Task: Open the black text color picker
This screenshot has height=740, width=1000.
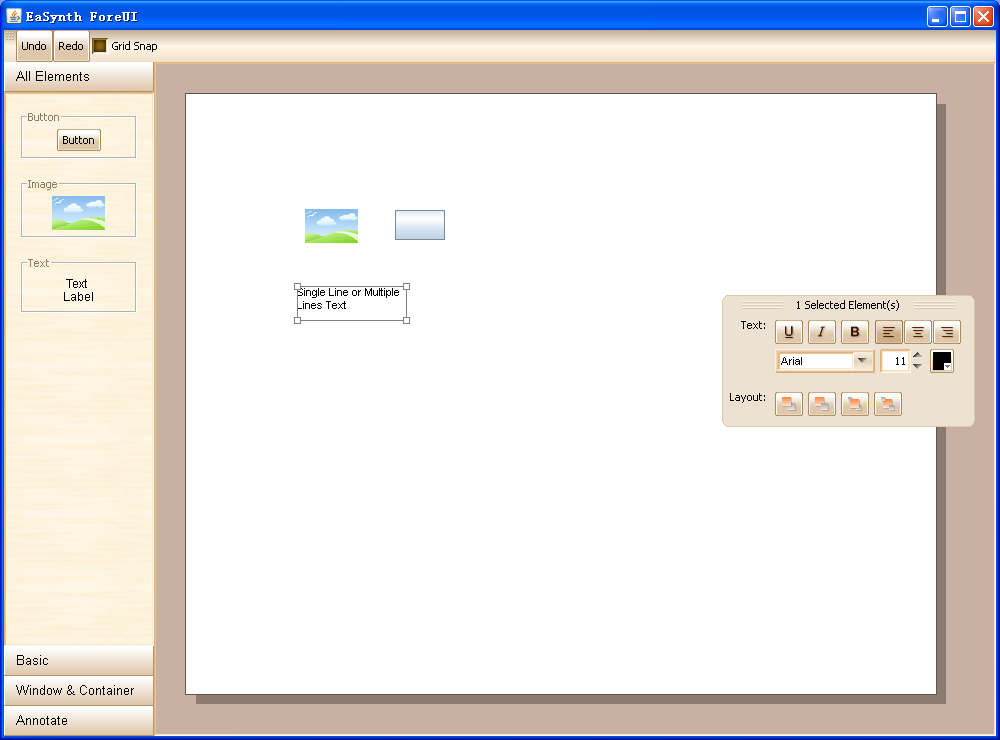Action: pos(942,361)
